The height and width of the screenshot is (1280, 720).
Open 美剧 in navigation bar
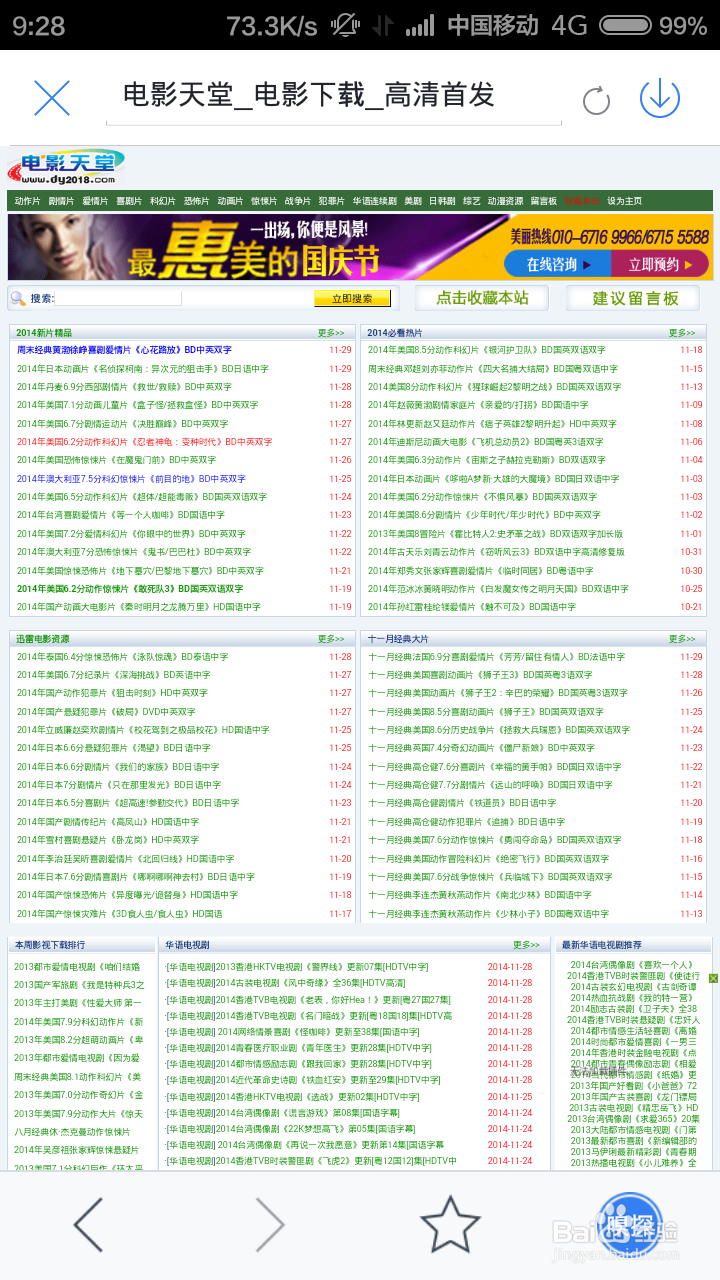[x=413, y=201]
